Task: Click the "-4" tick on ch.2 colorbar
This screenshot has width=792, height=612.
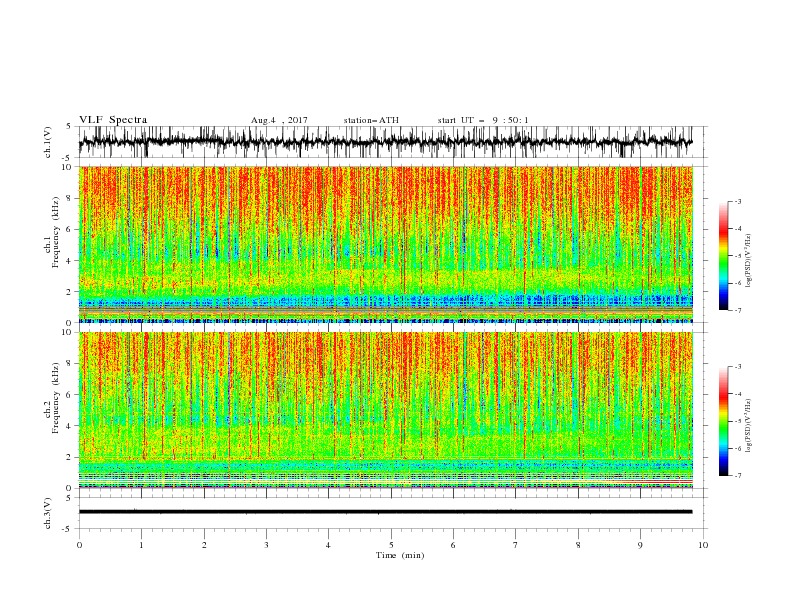Action: (x=738, y=394)
